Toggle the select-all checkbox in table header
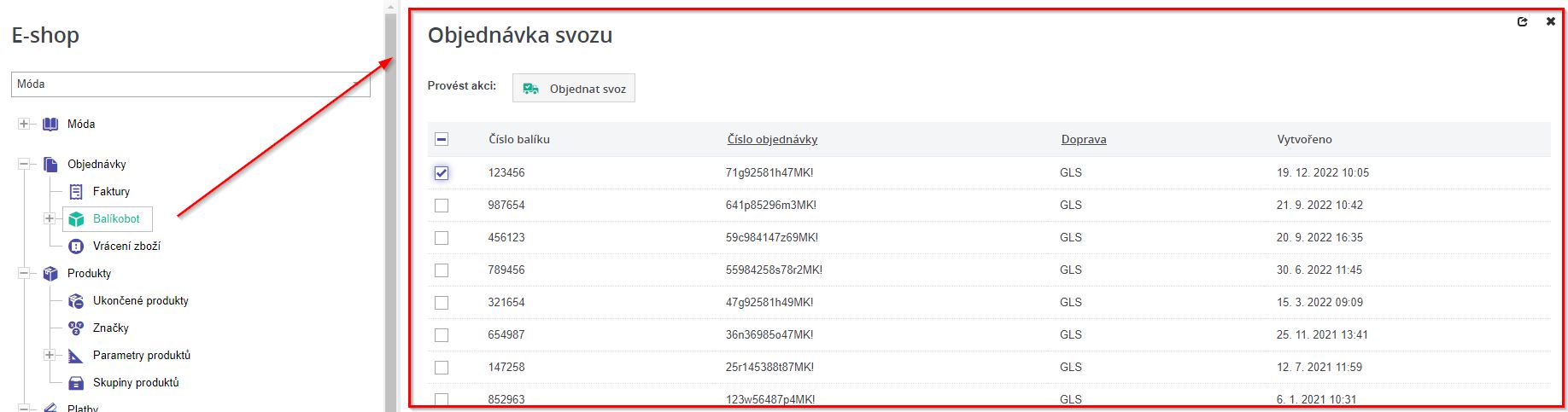 point(442,140)
